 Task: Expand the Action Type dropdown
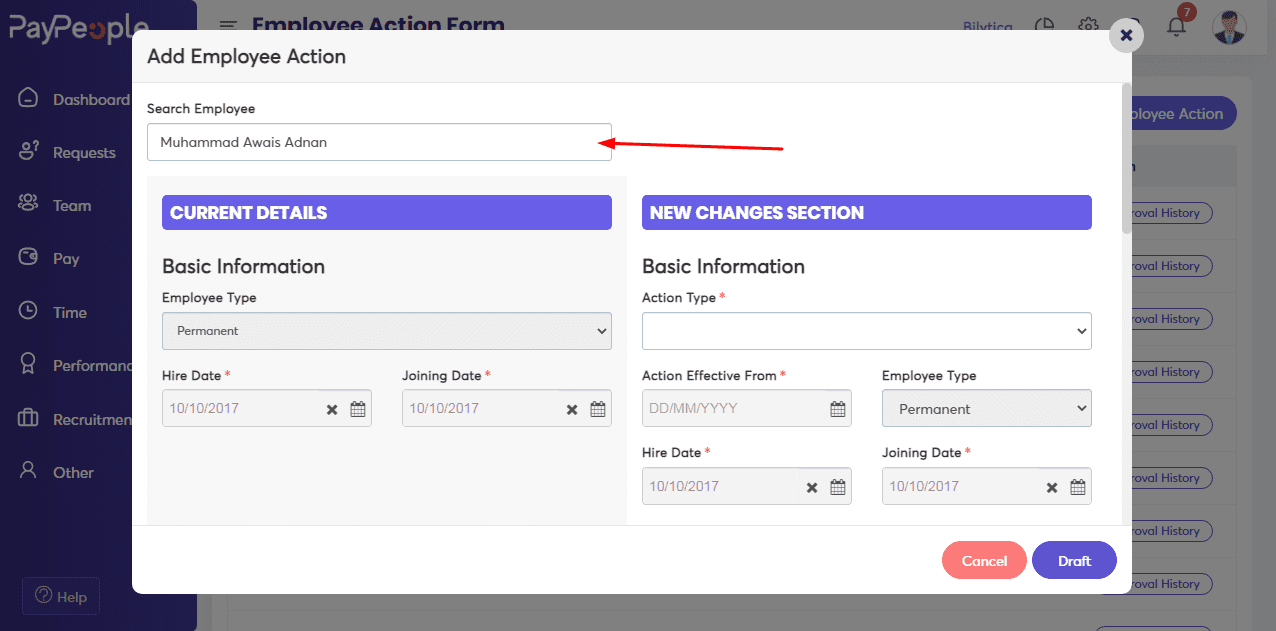coord(866,331)
